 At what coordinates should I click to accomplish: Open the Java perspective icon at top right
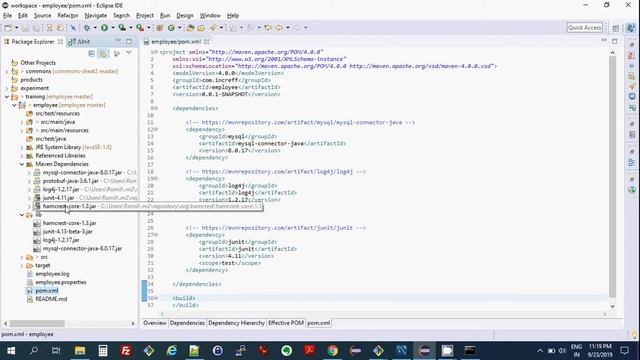tap(630, 28)
